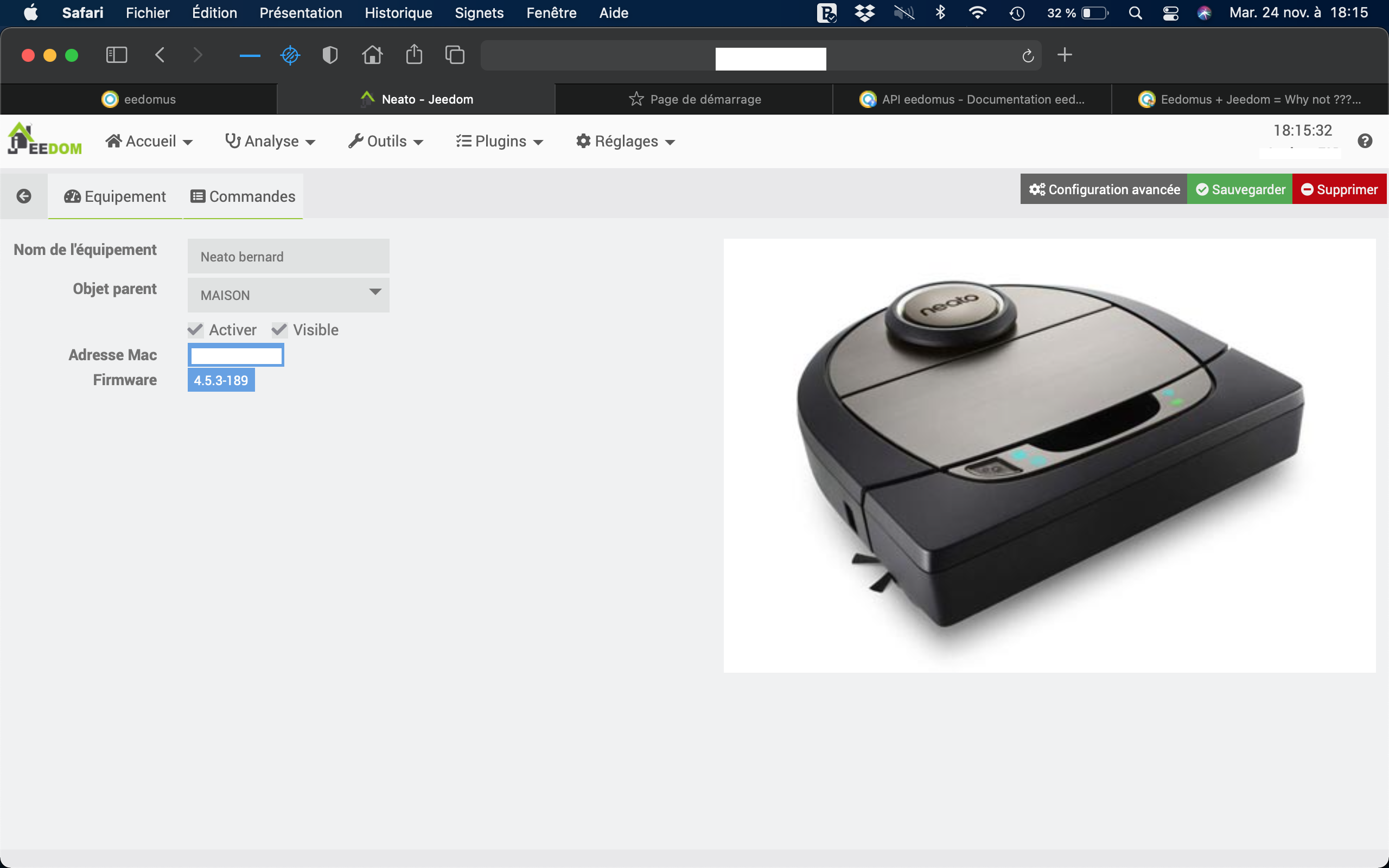
Task: Switch to the Equipement tab
Action: pyautogui.click(x=115, y=196)
